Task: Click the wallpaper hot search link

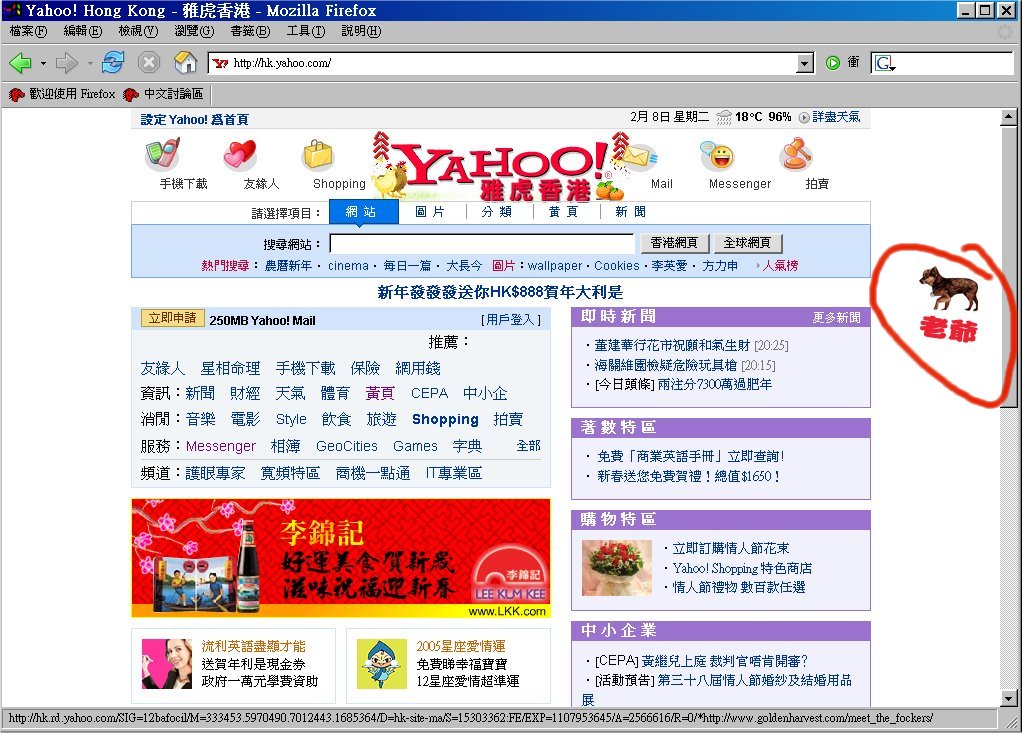Action: click(x=555, y=266)
